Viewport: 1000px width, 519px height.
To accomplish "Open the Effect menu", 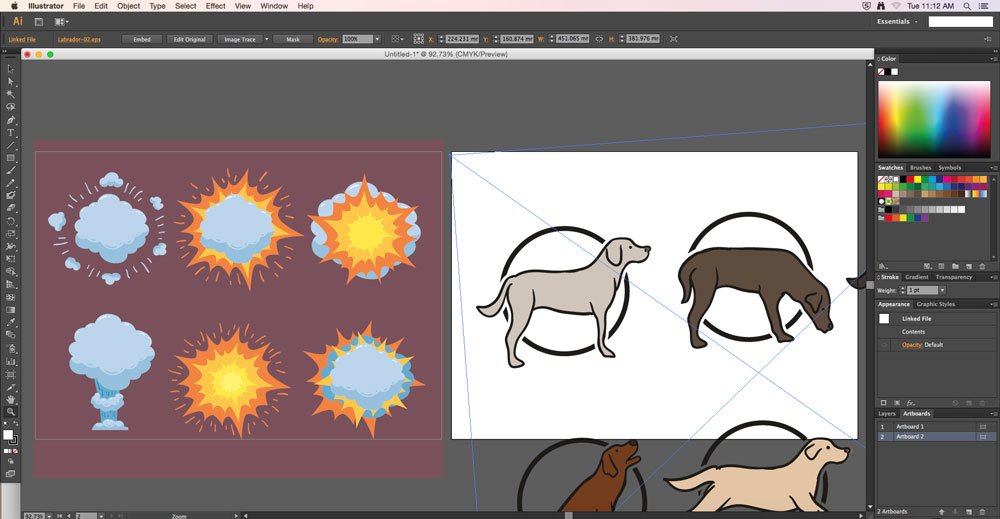I will [216, 6].
